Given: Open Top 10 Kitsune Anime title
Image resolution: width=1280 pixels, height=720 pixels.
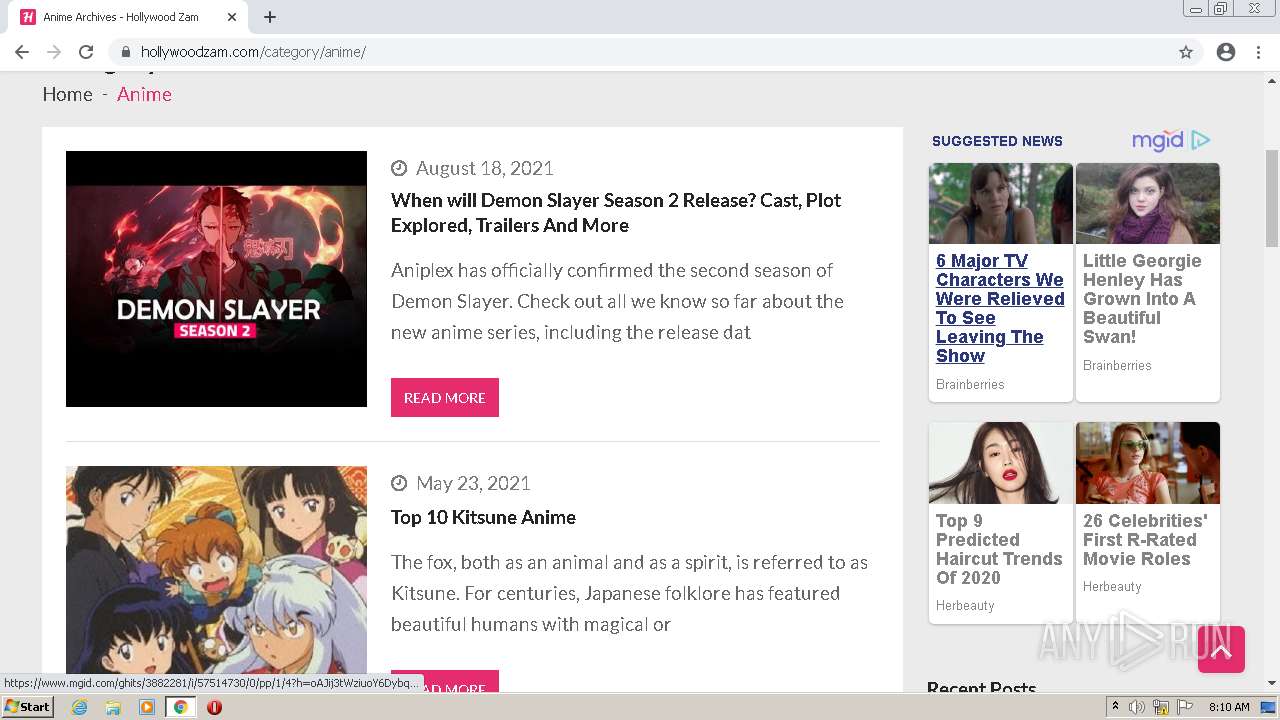Looking at the screenshot, I should (483, 517).
